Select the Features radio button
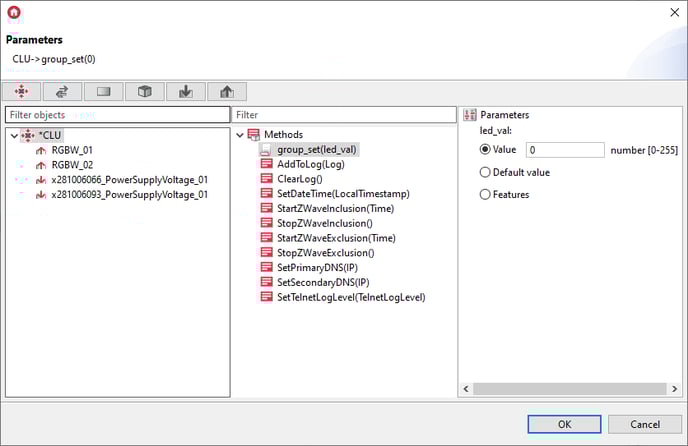 (486, 194)
